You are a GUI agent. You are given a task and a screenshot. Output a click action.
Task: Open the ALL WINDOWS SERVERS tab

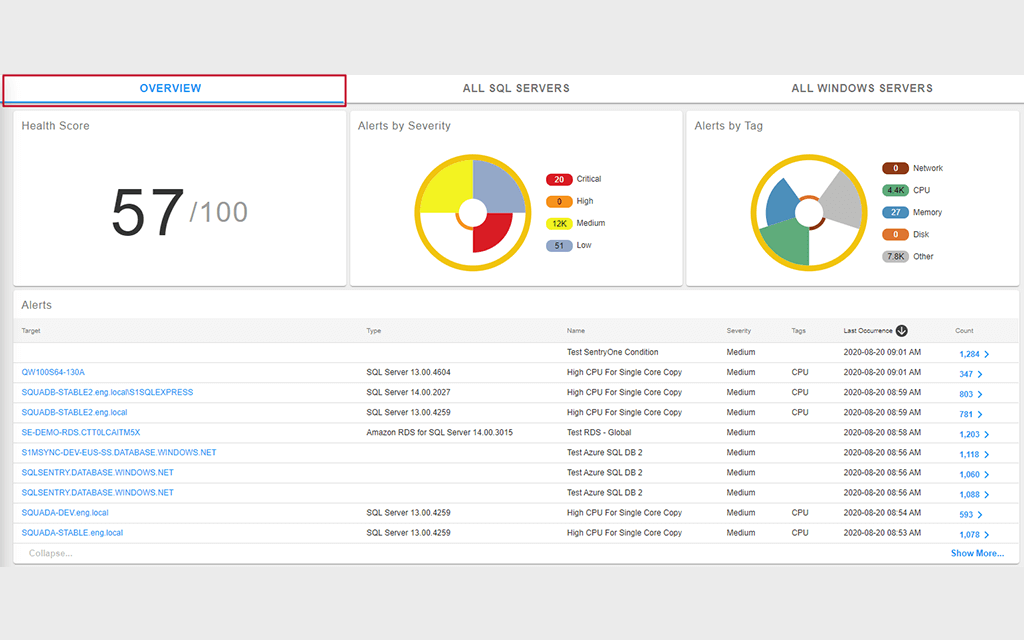pos(862,88)
